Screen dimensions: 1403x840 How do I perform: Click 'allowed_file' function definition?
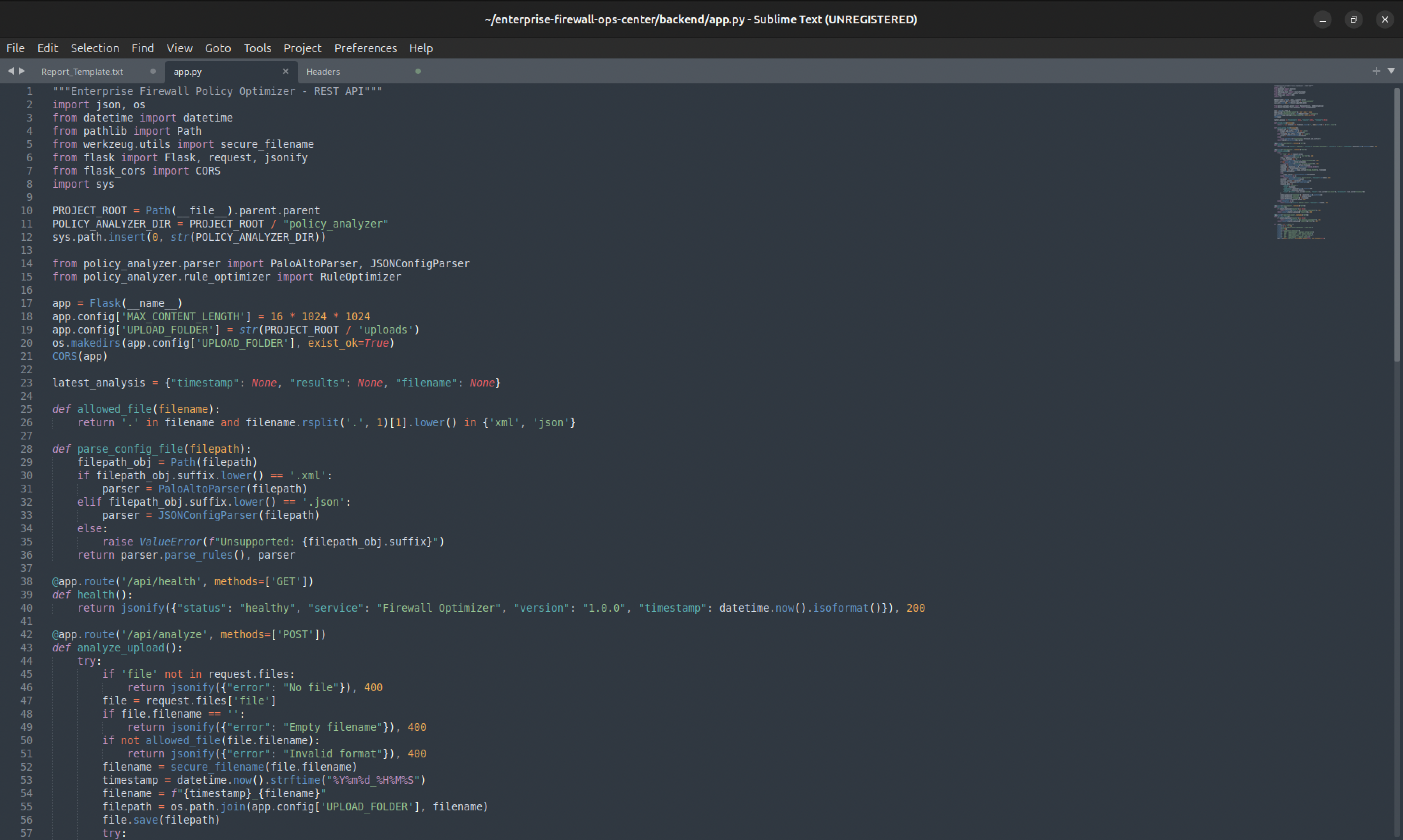pos(114,409)
